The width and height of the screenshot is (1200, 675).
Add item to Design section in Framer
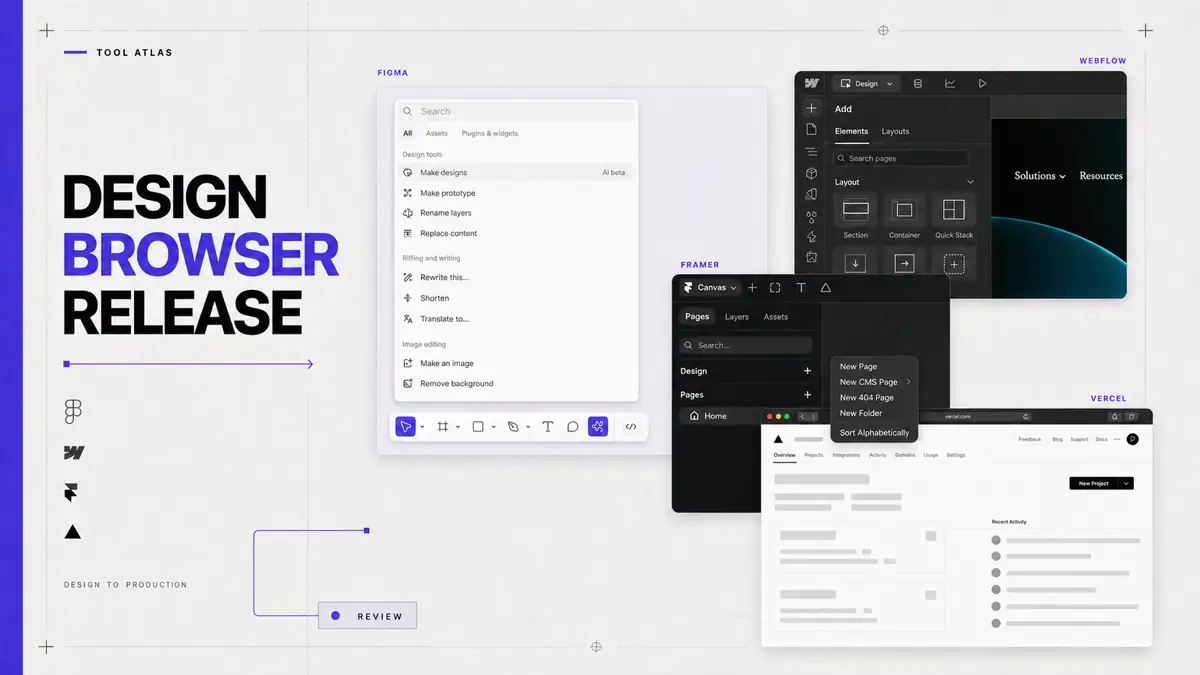click(x=808, y=371)
